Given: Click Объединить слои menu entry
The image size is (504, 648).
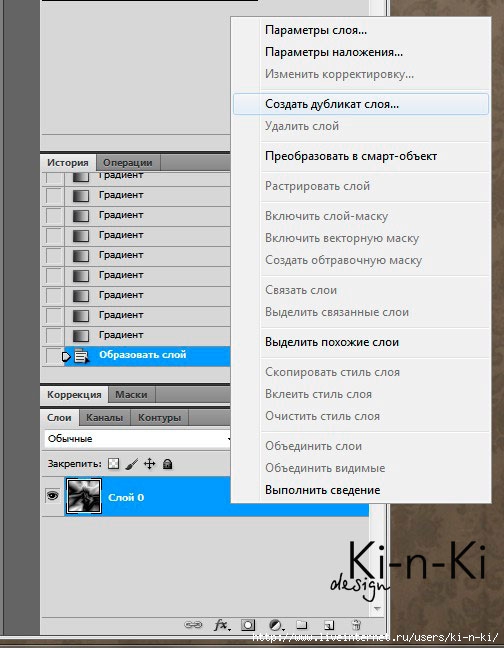Looking at the screenshot, I should click(361, 446).
